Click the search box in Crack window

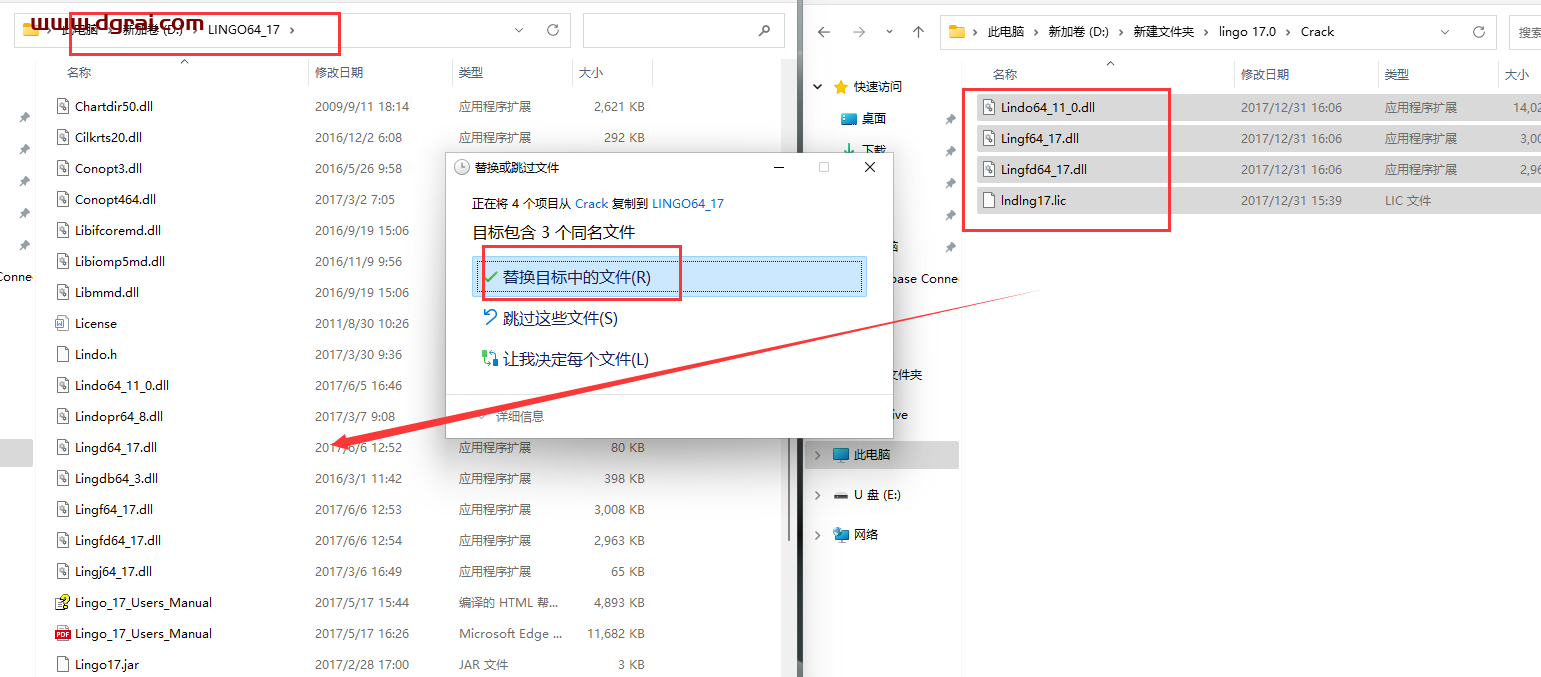[1524, 32]
